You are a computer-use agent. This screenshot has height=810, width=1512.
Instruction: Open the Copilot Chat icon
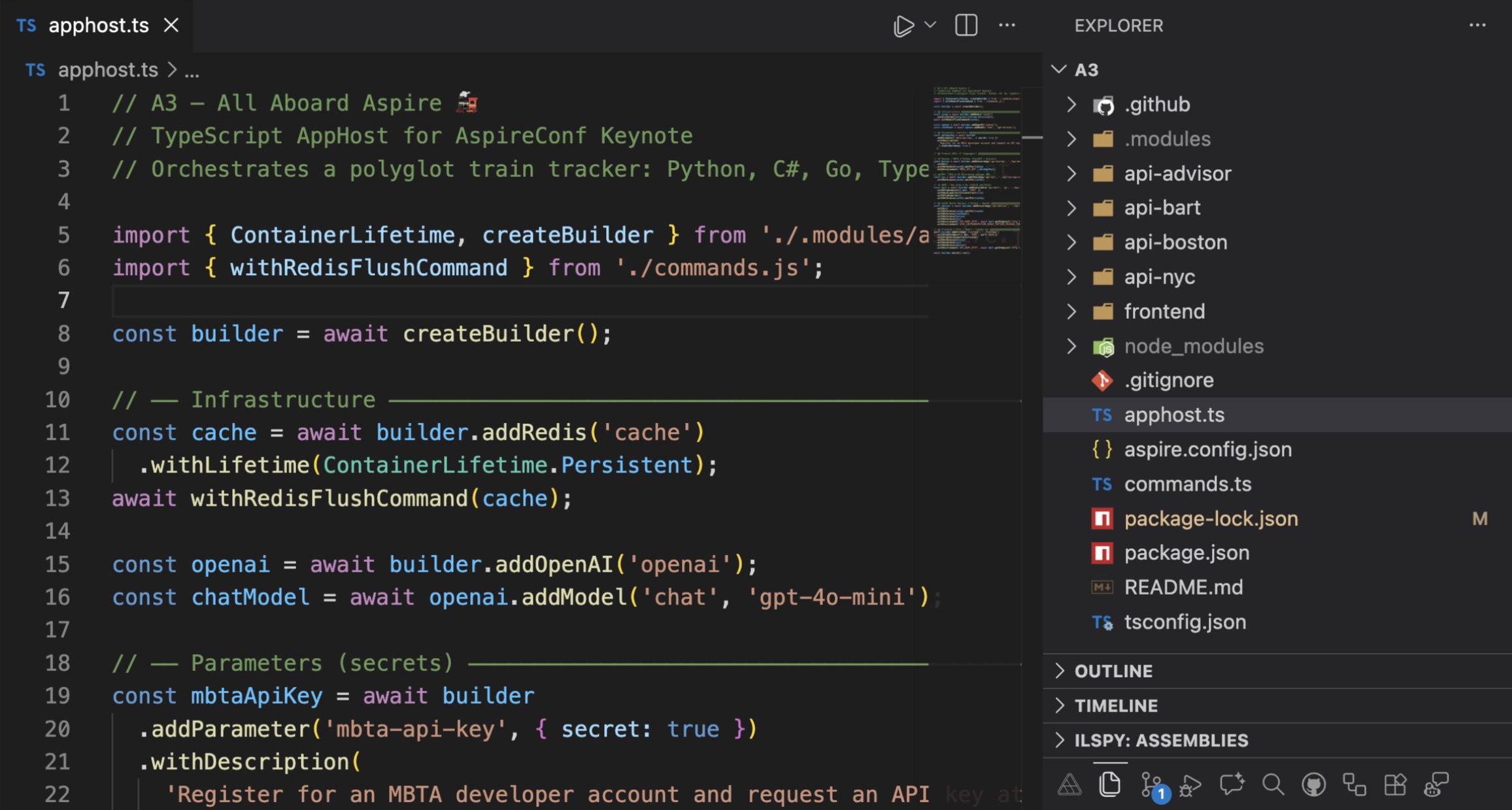1233,785
